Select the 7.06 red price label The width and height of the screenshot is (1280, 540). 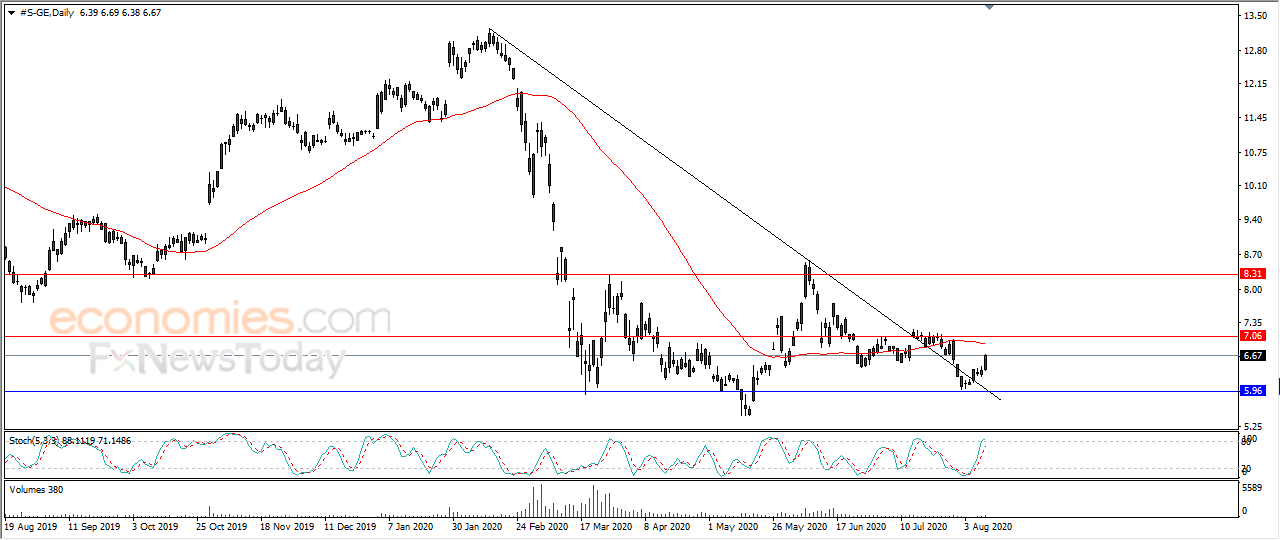(x=1254, y=336)
